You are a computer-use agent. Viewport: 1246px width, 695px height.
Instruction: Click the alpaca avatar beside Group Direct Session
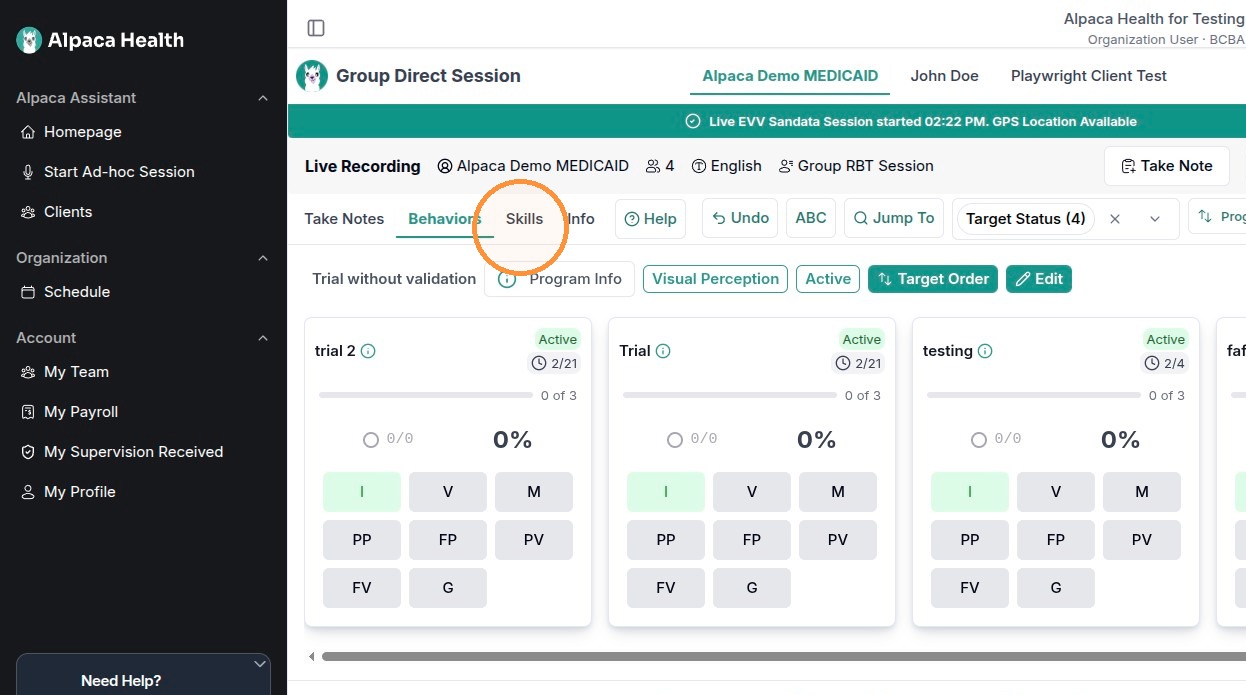pos(312,76)
